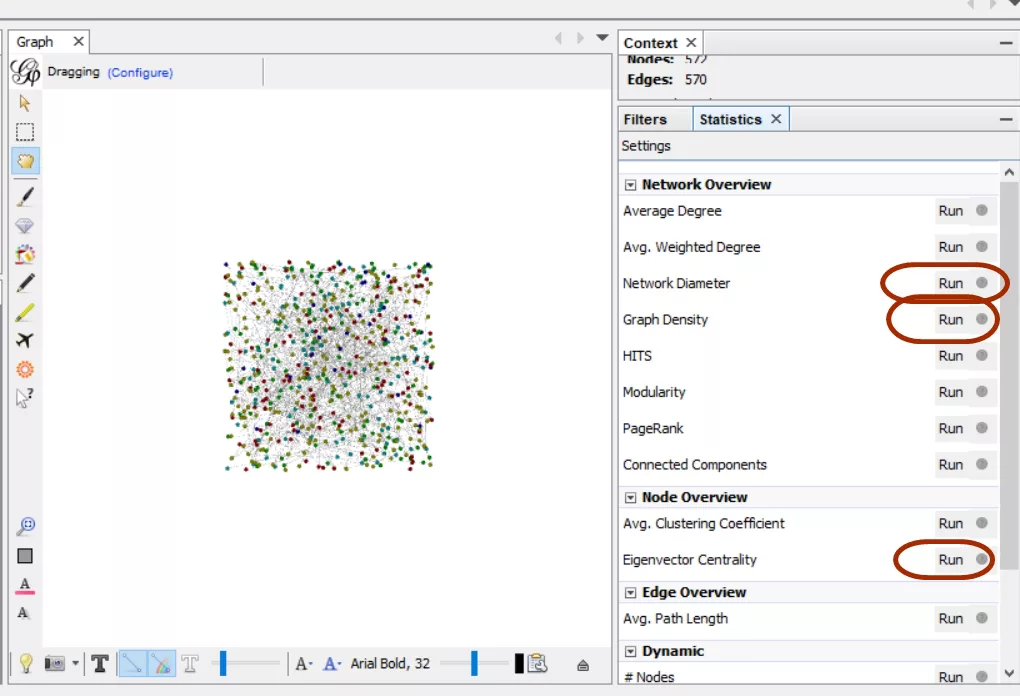Click the Statistics scrollbar down arrow

click(1009, 673)
